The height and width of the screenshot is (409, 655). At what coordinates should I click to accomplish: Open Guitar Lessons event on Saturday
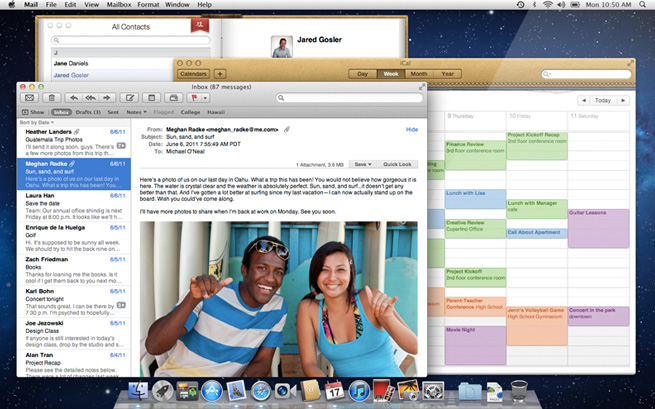tap(599, 229)
